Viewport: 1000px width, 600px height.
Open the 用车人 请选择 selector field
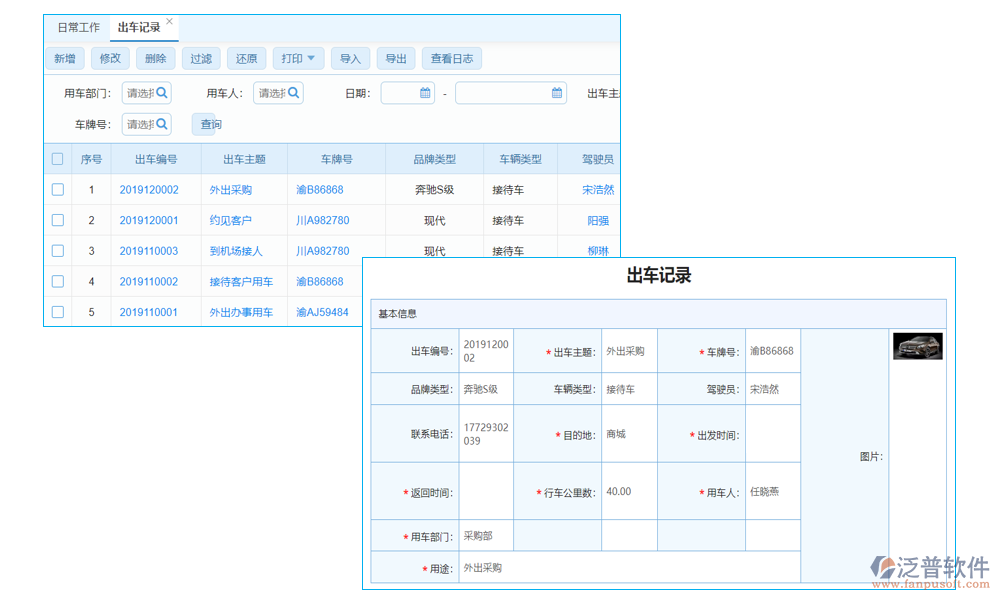pyautogui.click(x=274, y=92)
